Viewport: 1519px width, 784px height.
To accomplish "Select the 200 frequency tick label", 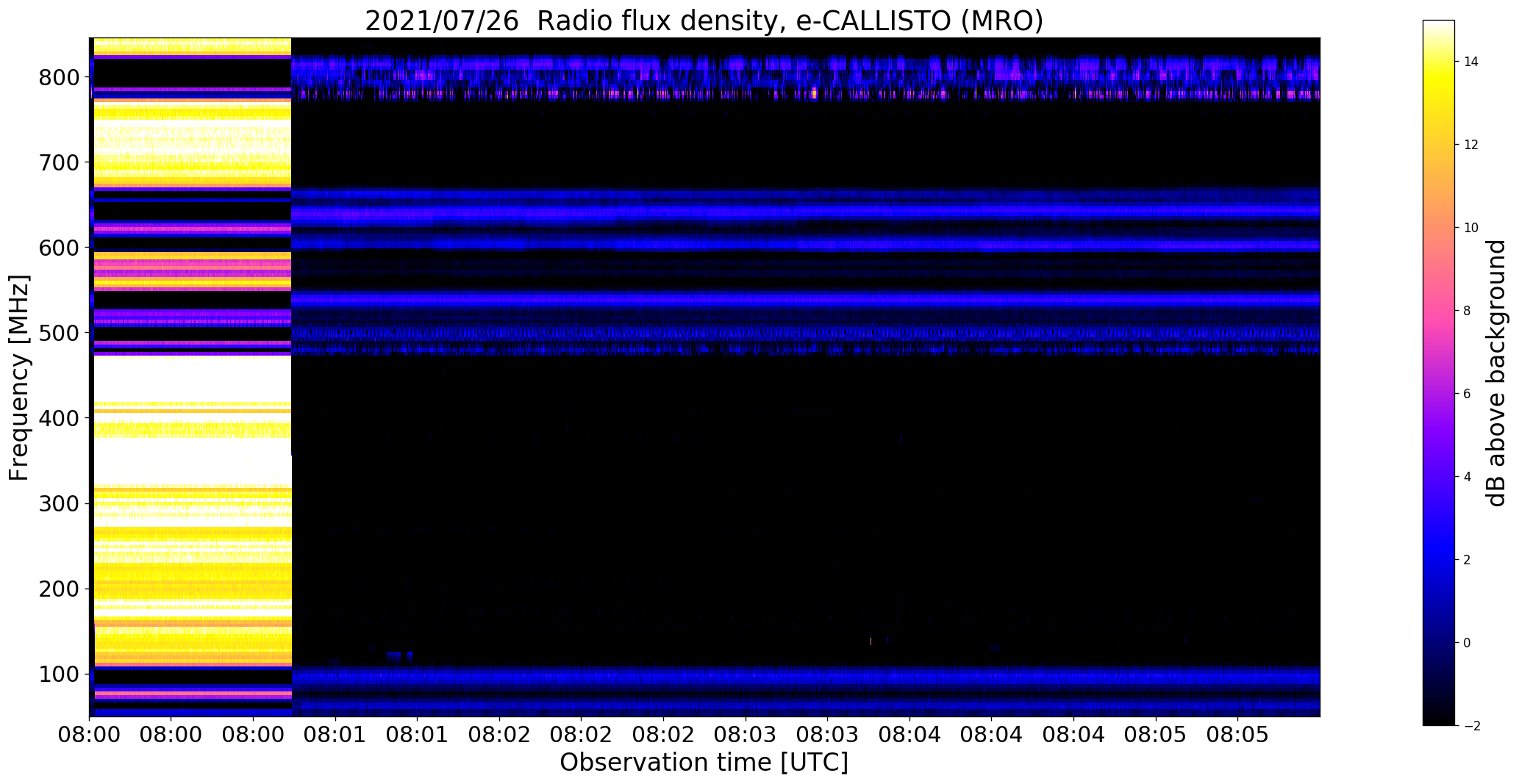I will click(x=59, y=589).
